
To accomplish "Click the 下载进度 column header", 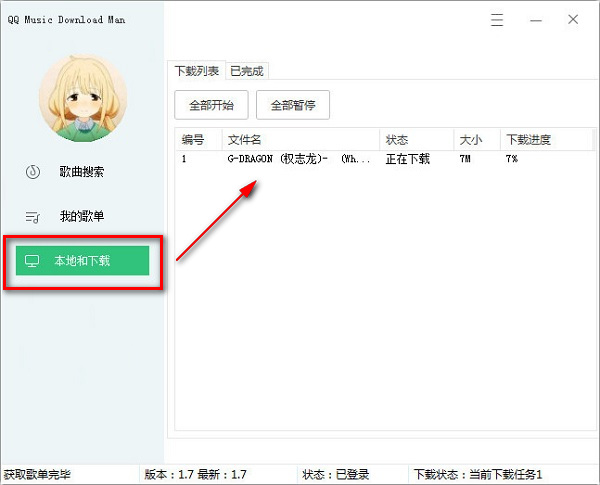I will (x=546, y=140).
